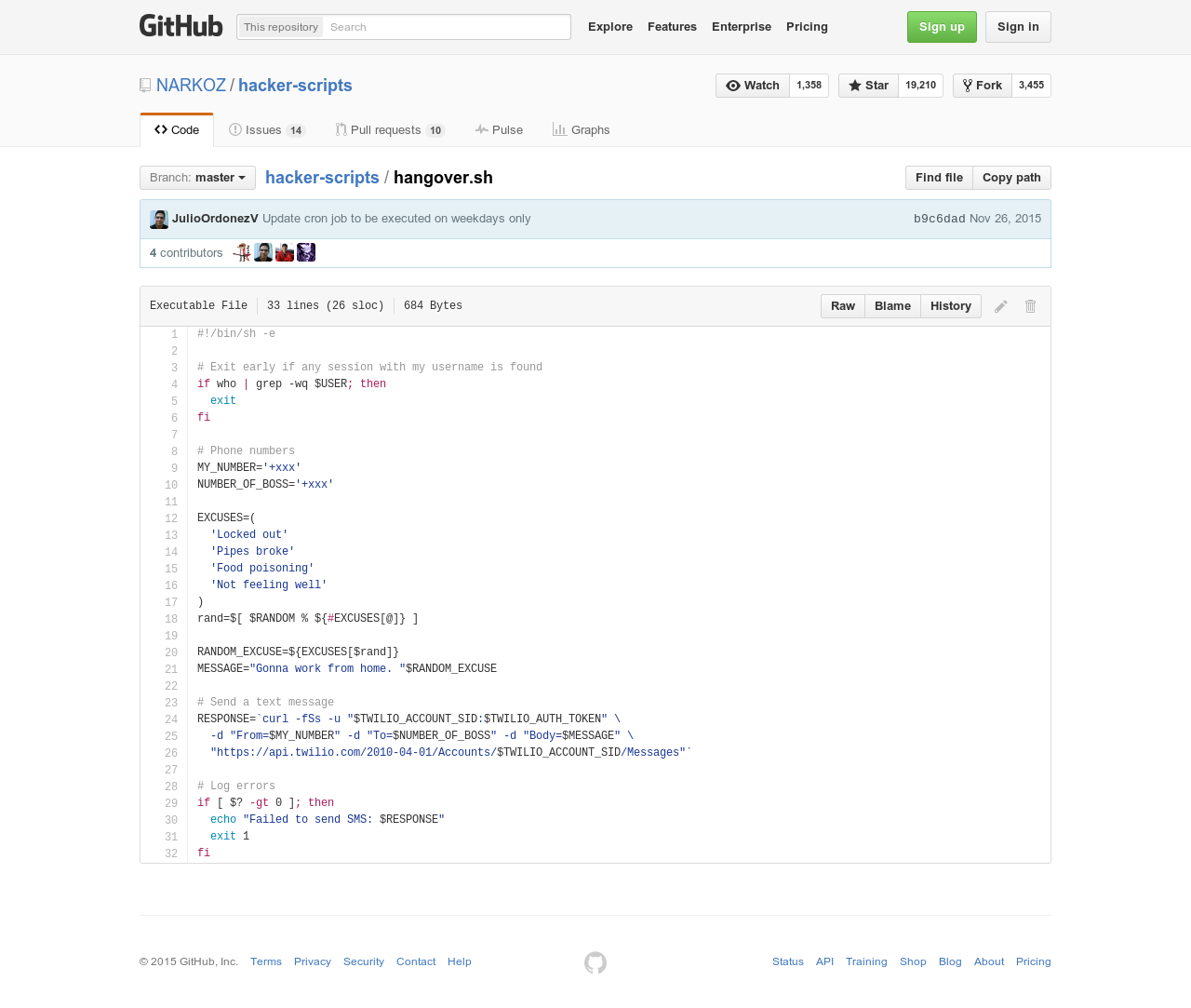1191x1008 pixels.
Task: Fork the hacker-scripts repository
Action: [983, 86]
